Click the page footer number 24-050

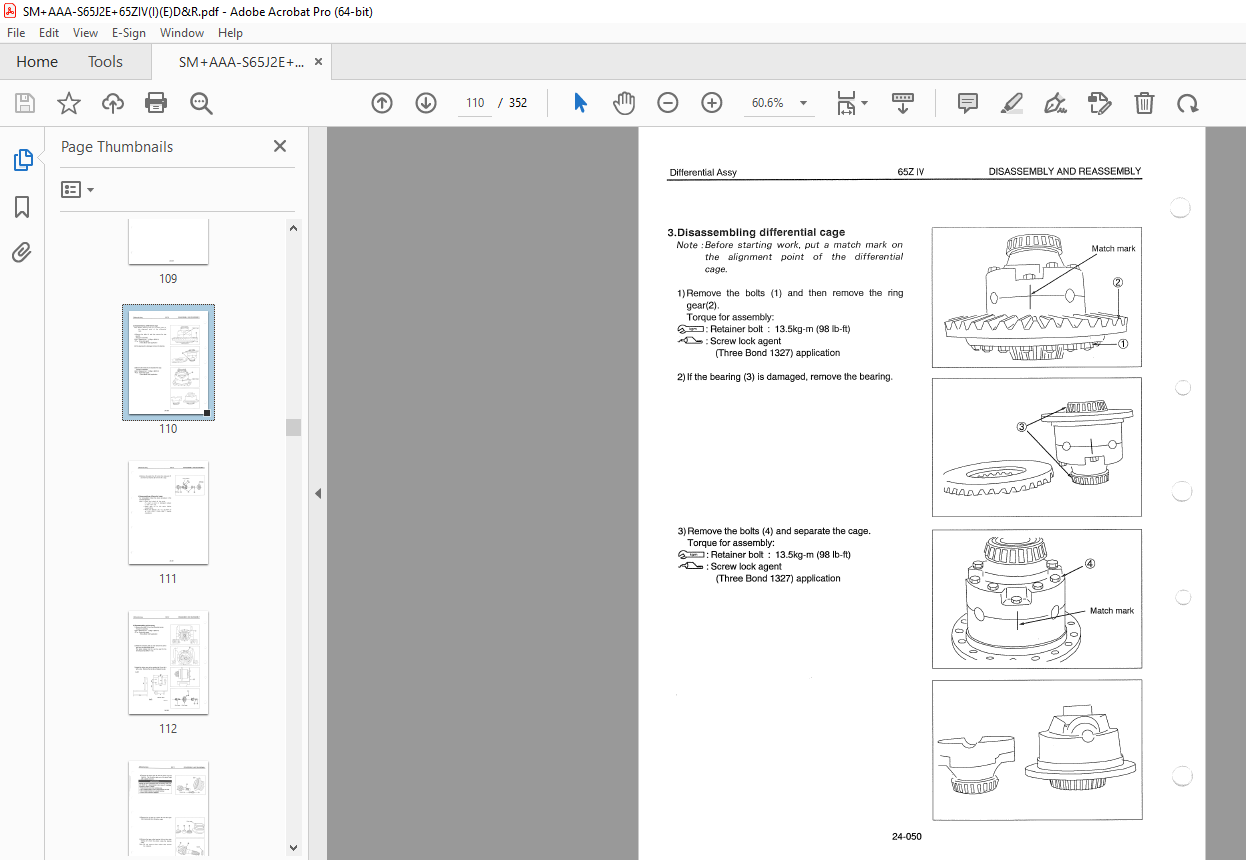click(x=906, y=836)
